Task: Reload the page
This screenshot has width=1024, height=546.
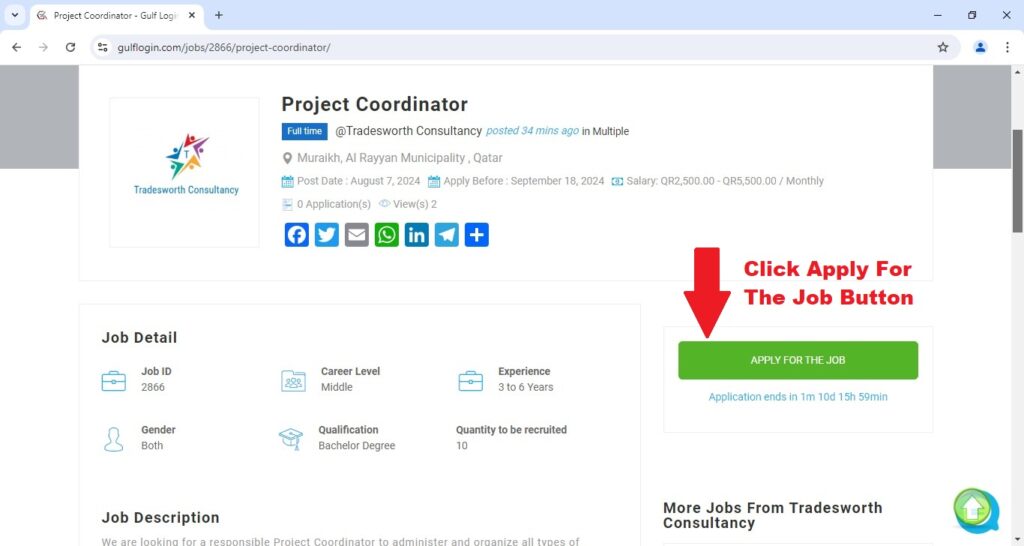Action: click(71, 47)
